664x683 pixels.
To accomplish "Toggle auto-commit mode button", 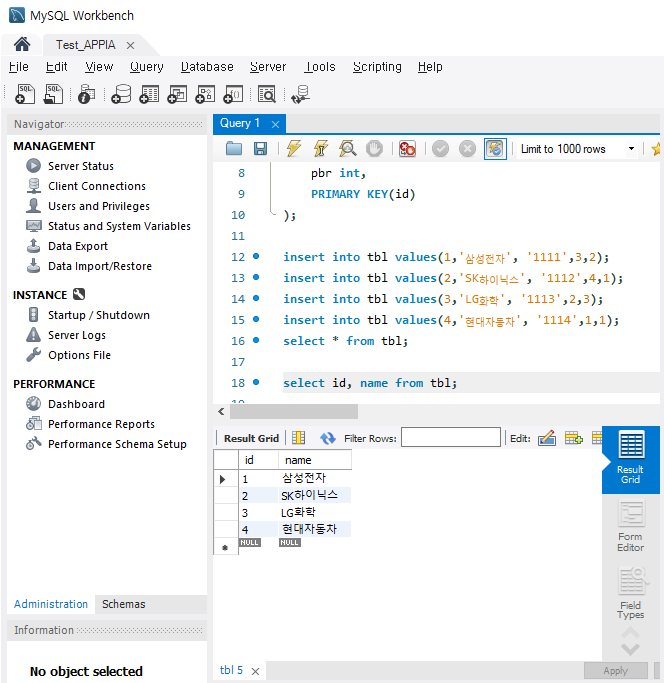I will tap(495, 149).
